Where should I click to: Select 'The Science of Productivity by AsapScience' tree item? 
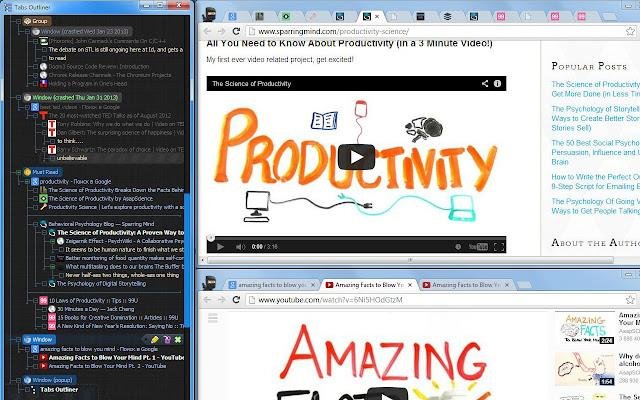pyautogui.click(x=100, y=199)
